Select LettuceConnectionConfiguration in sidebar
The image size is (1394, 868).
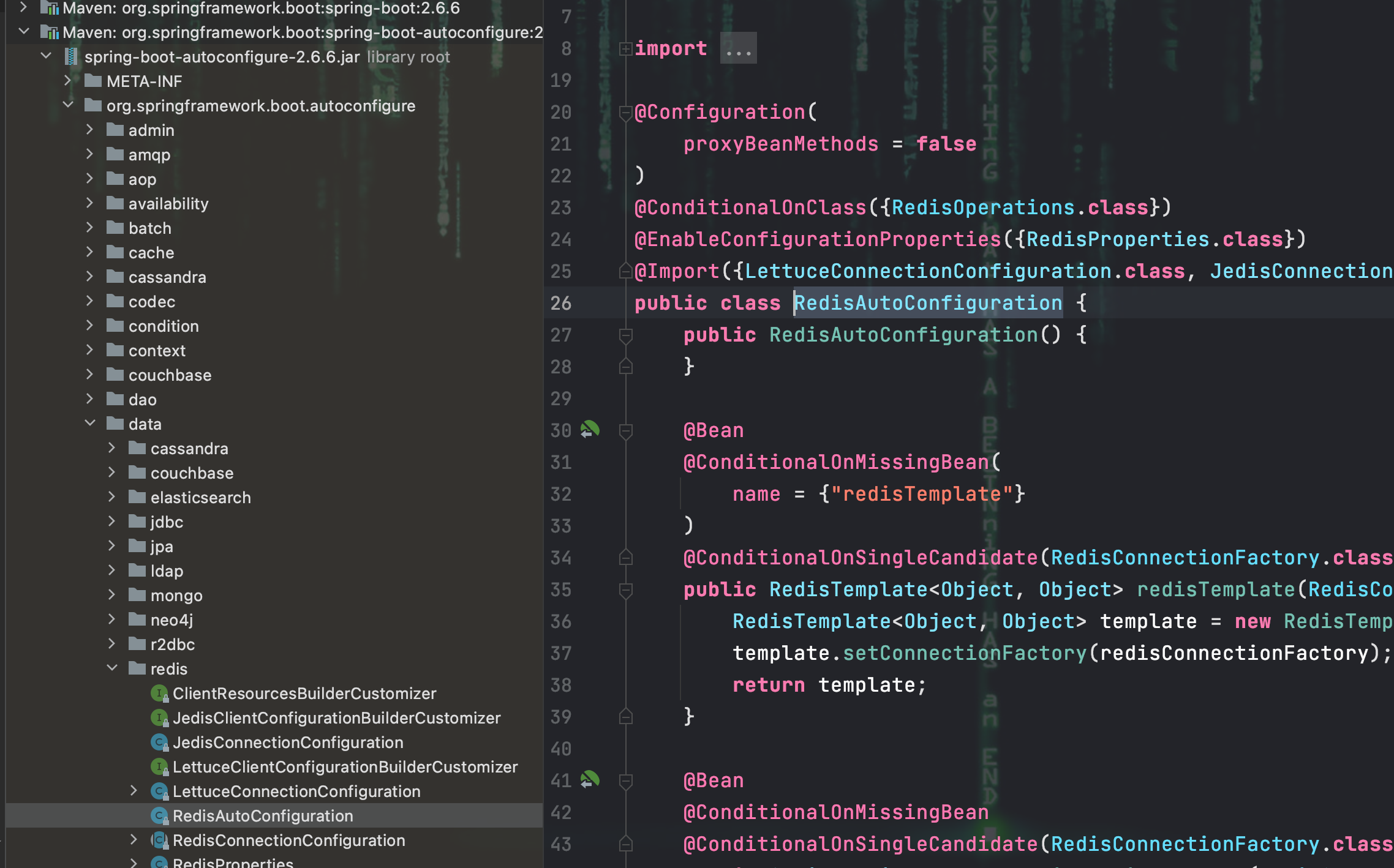pyautogui.click(x=296, y=791)
